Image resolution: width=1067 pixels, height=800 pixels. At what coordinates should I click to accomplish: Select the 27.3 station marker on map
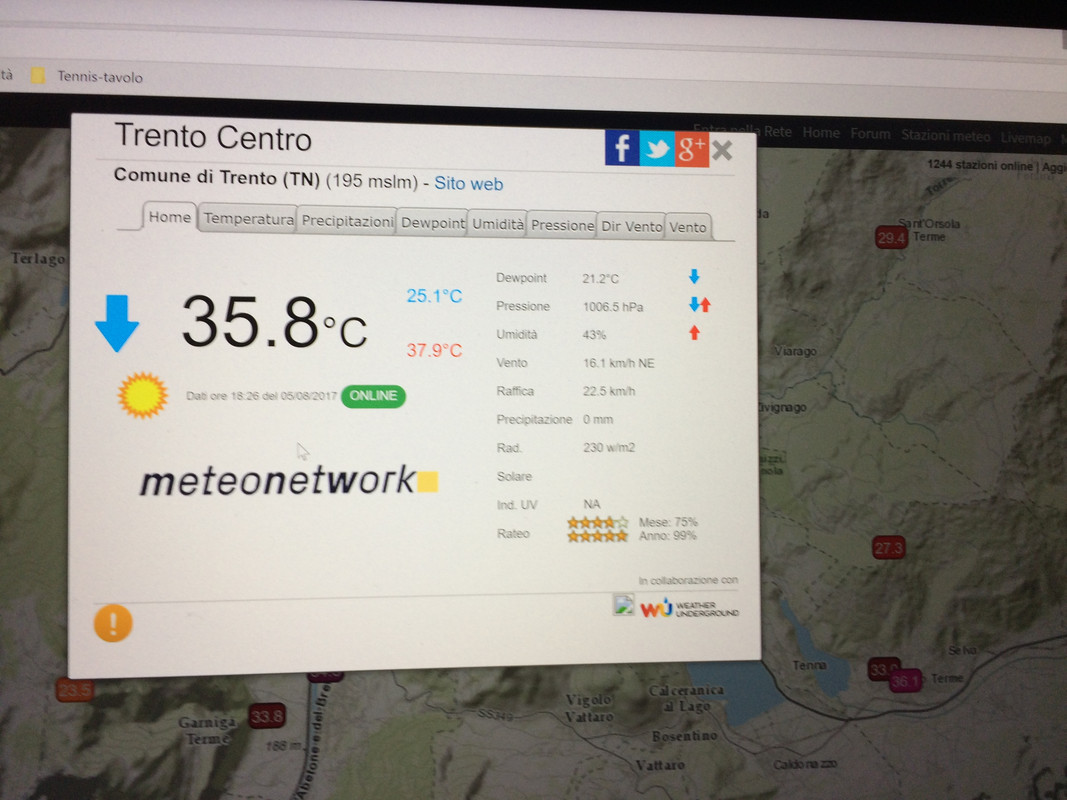pyautogui.click(x=889, y=548)
